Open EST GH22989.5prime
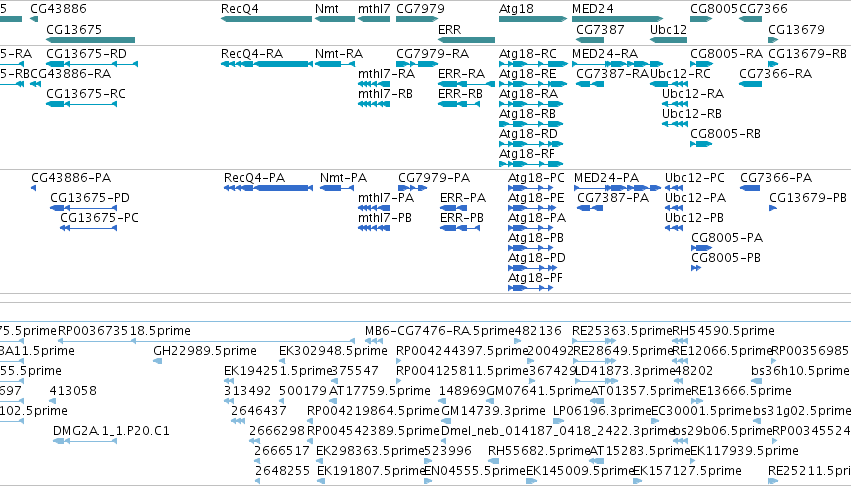This screenshot has height=486, width=851. tap(157, 361)
